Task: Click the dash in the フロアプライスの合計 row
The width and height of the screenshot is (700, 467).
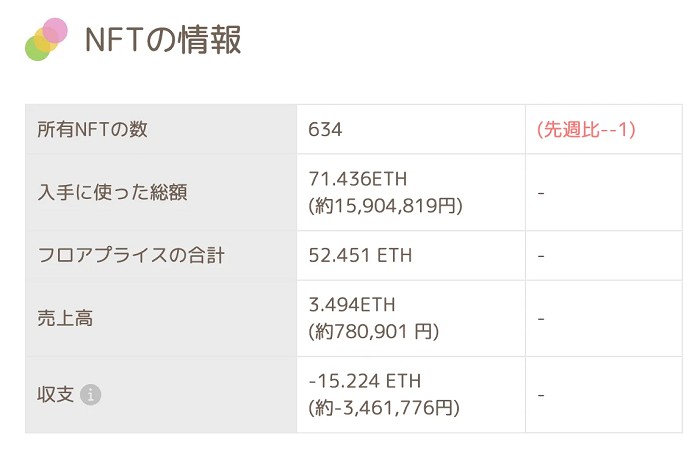Action: pyautogui.click(x=541, y=256)
